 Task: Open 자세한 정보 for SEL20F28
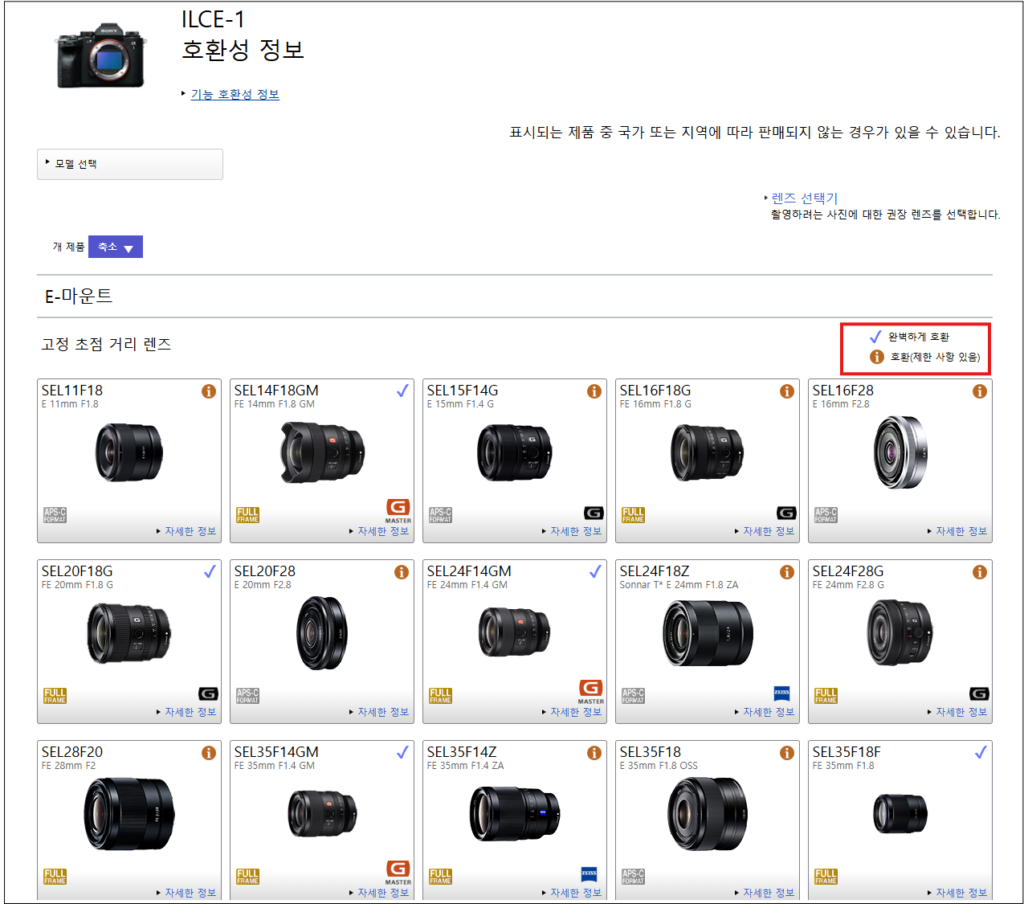pyautogui.click(x=383, y=712)
